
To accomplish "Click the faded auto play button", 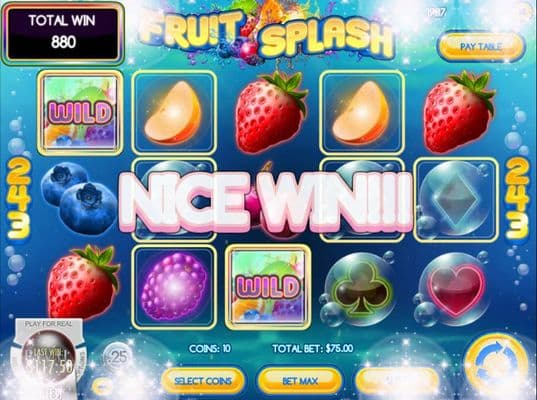I will (x=397, y=380).
